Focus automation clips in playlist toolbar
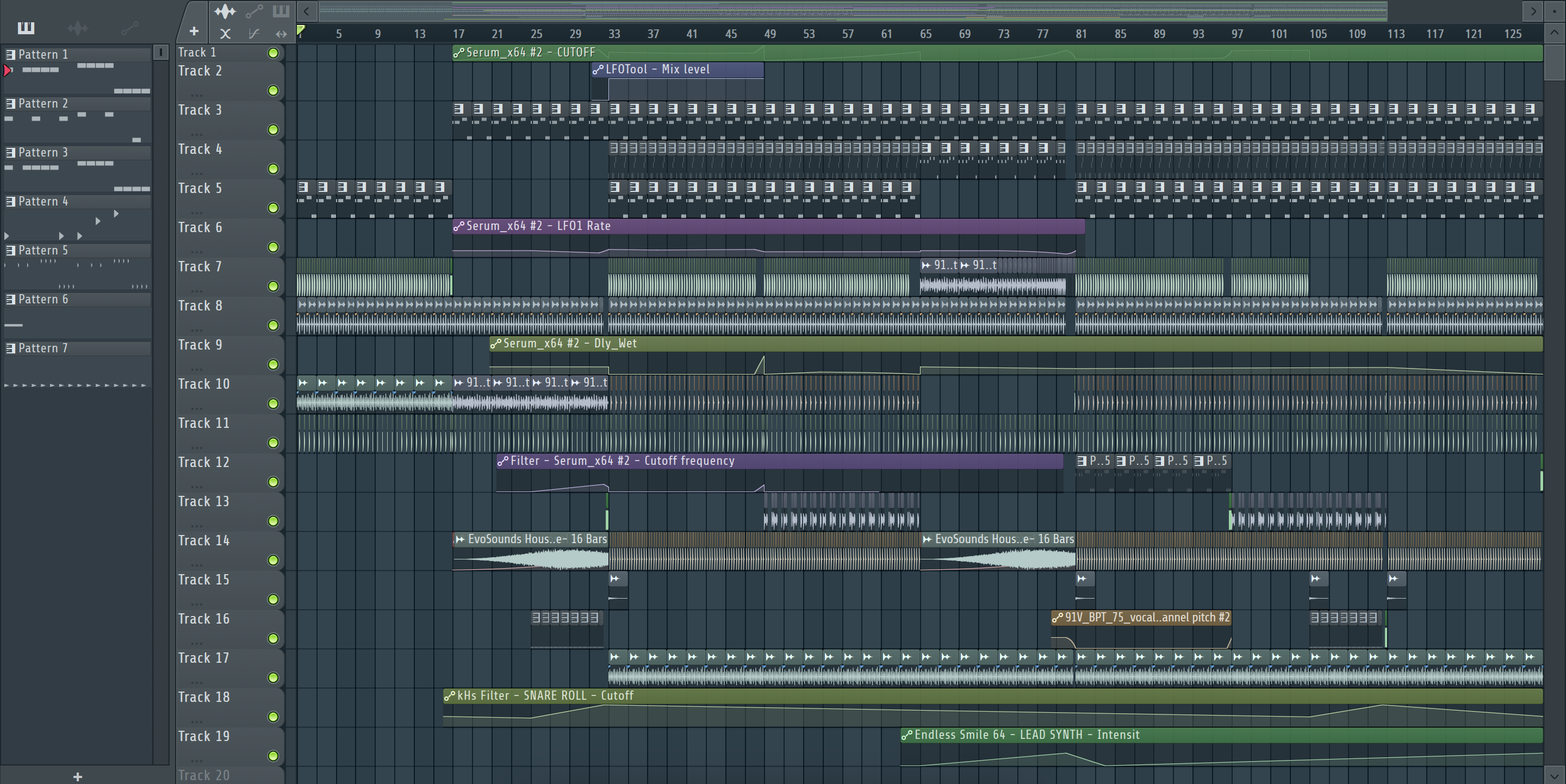This screenshot has width=1566, height=784. tap(254, 11)
